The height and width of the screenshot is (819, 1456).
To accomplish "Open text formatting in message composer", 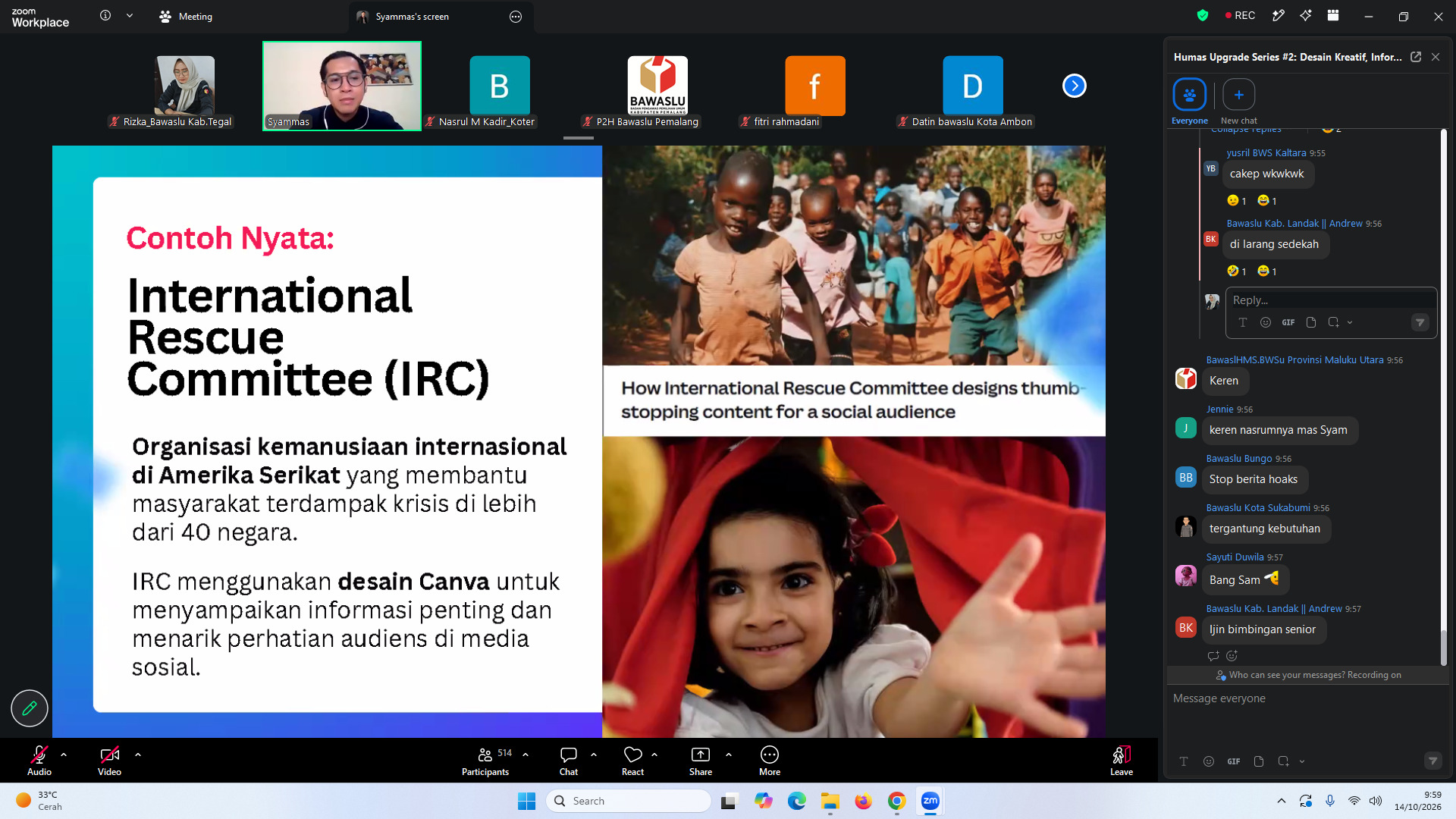I will coord(1184,761).
